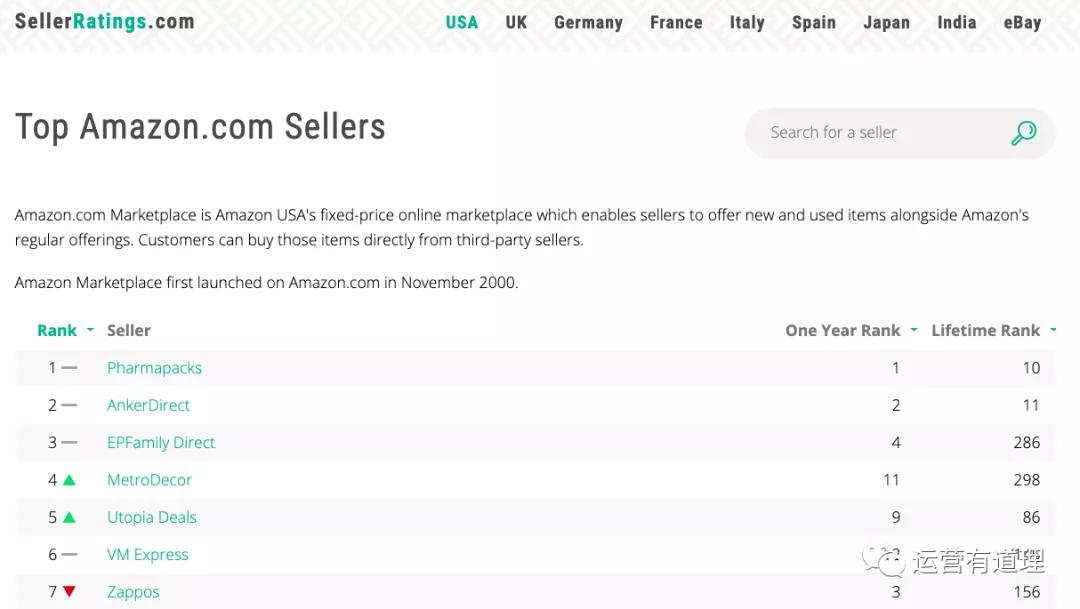Switch to the Germany marketplace tab
The width and height of the screenshot is (1080, 609).
click(588, 22)
